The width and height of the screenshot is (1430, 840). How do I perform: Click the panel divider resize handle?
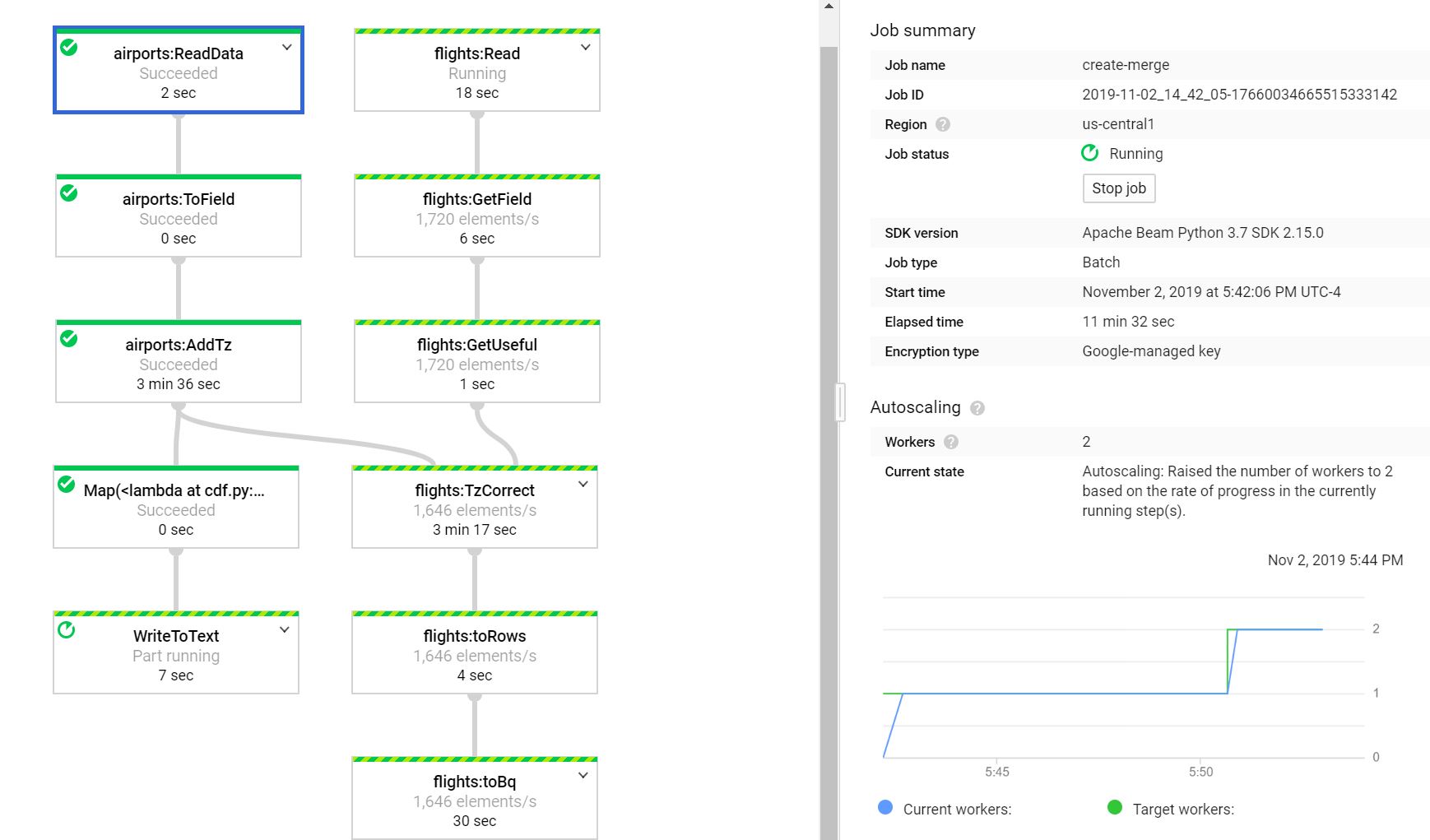point(840,402)
